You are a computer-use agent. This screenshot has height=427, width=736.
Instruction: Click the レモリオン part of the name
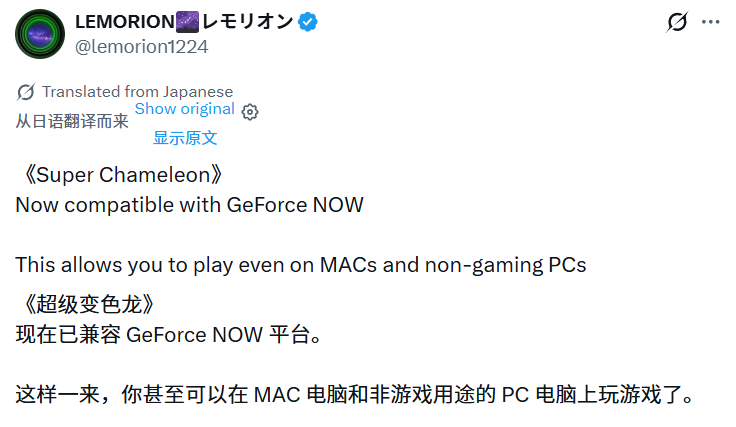tap(247, 22)
